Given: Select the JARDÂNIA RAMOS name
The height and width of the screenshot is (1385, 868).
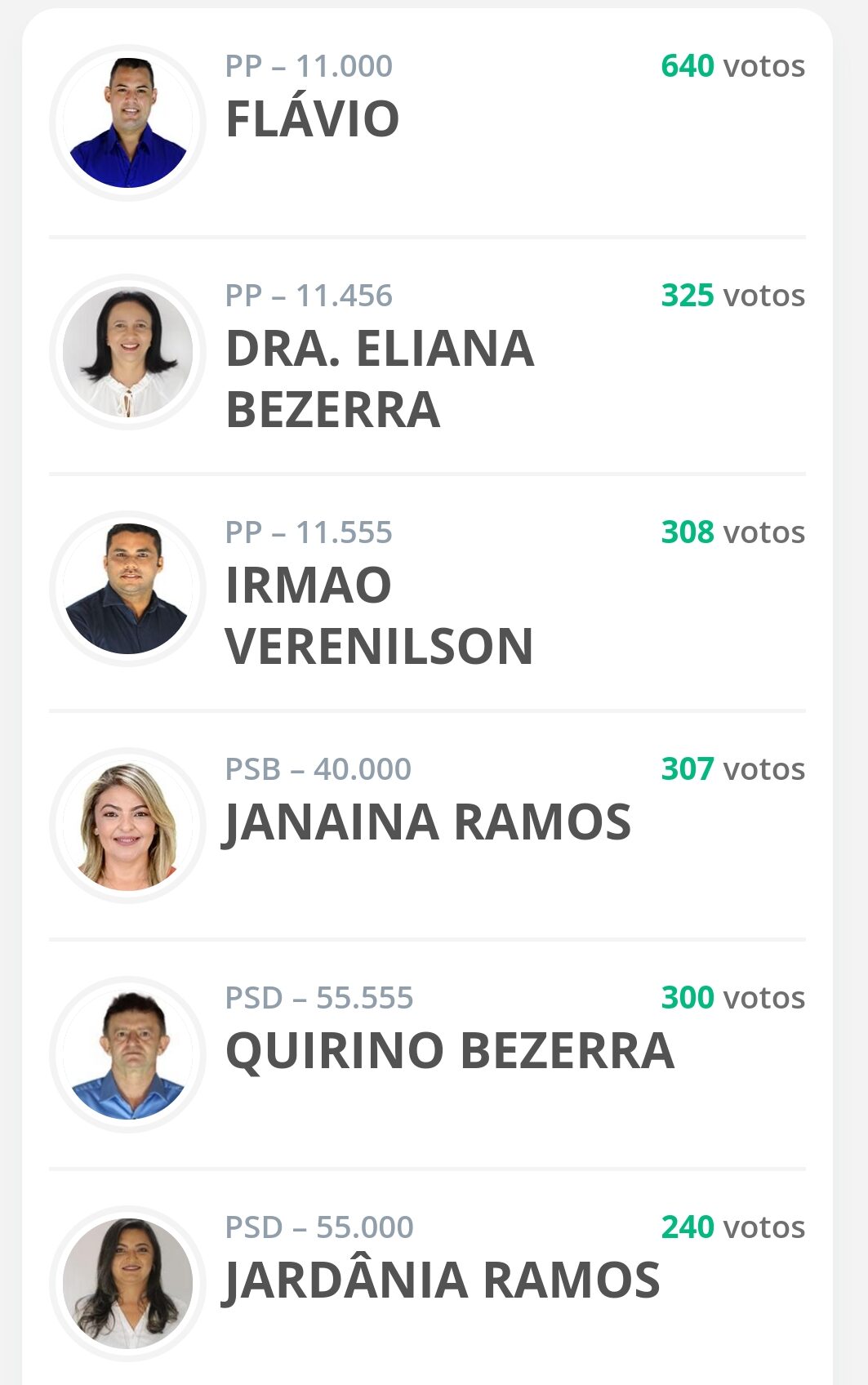Looking at the screenshot, I should pos(442,1280).
